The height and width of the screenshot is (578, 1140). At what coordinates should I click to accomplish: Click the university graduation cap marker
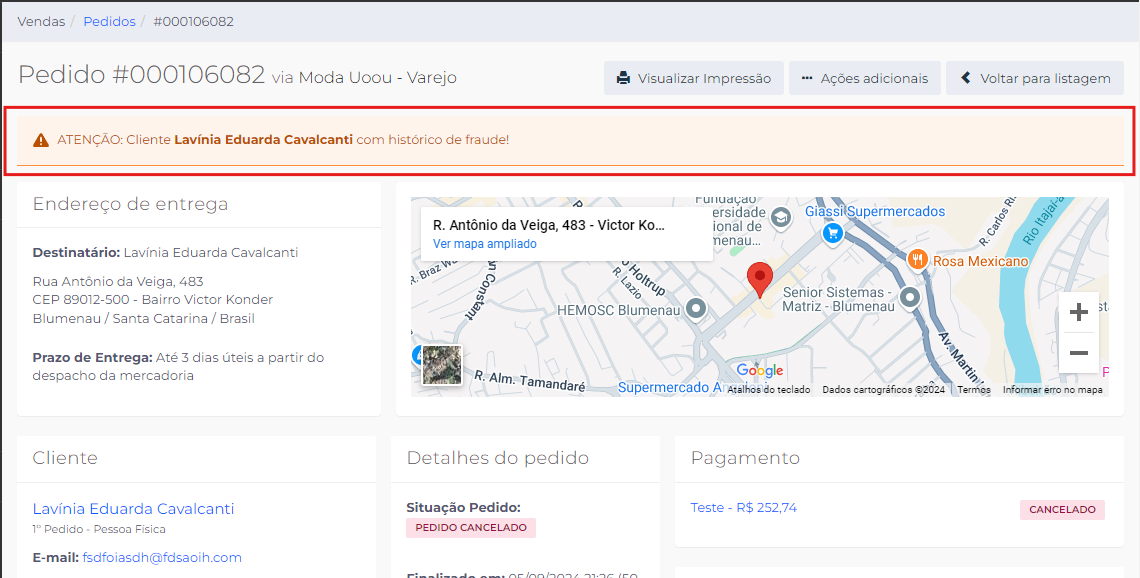[781, 217]
